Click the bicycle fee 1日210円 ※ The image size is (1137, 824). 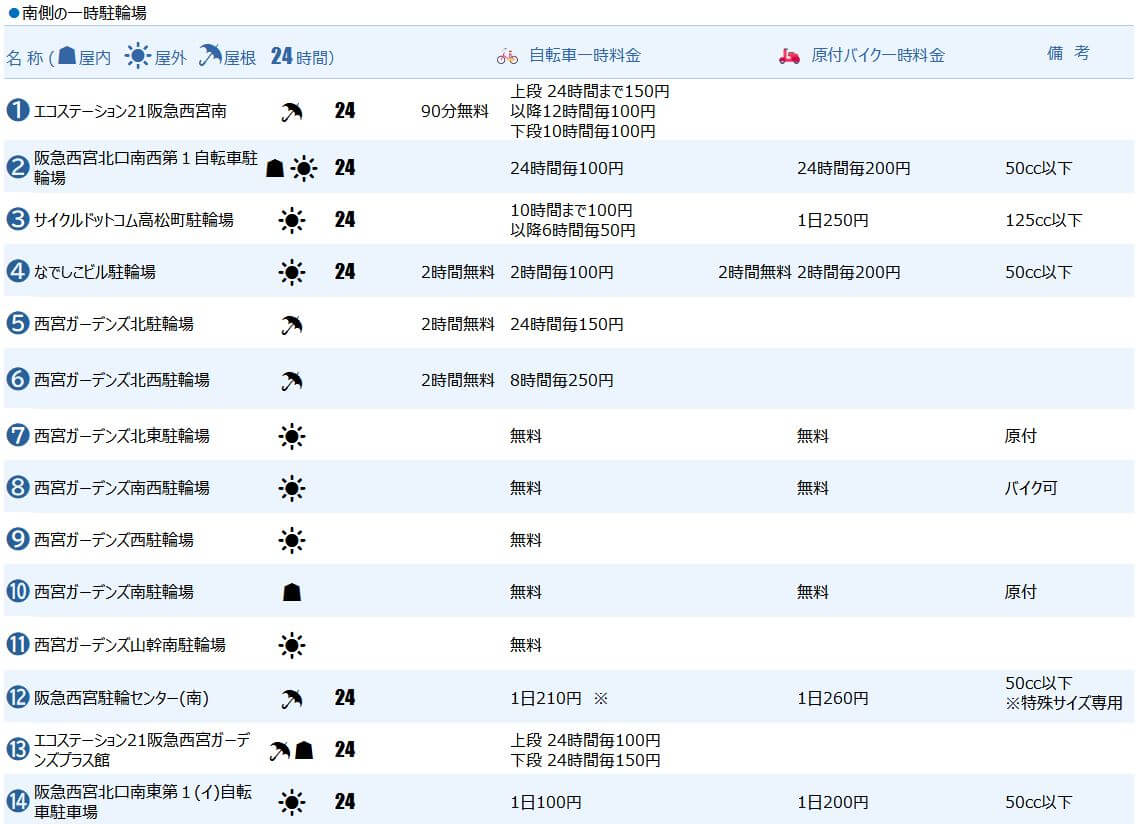559,699
